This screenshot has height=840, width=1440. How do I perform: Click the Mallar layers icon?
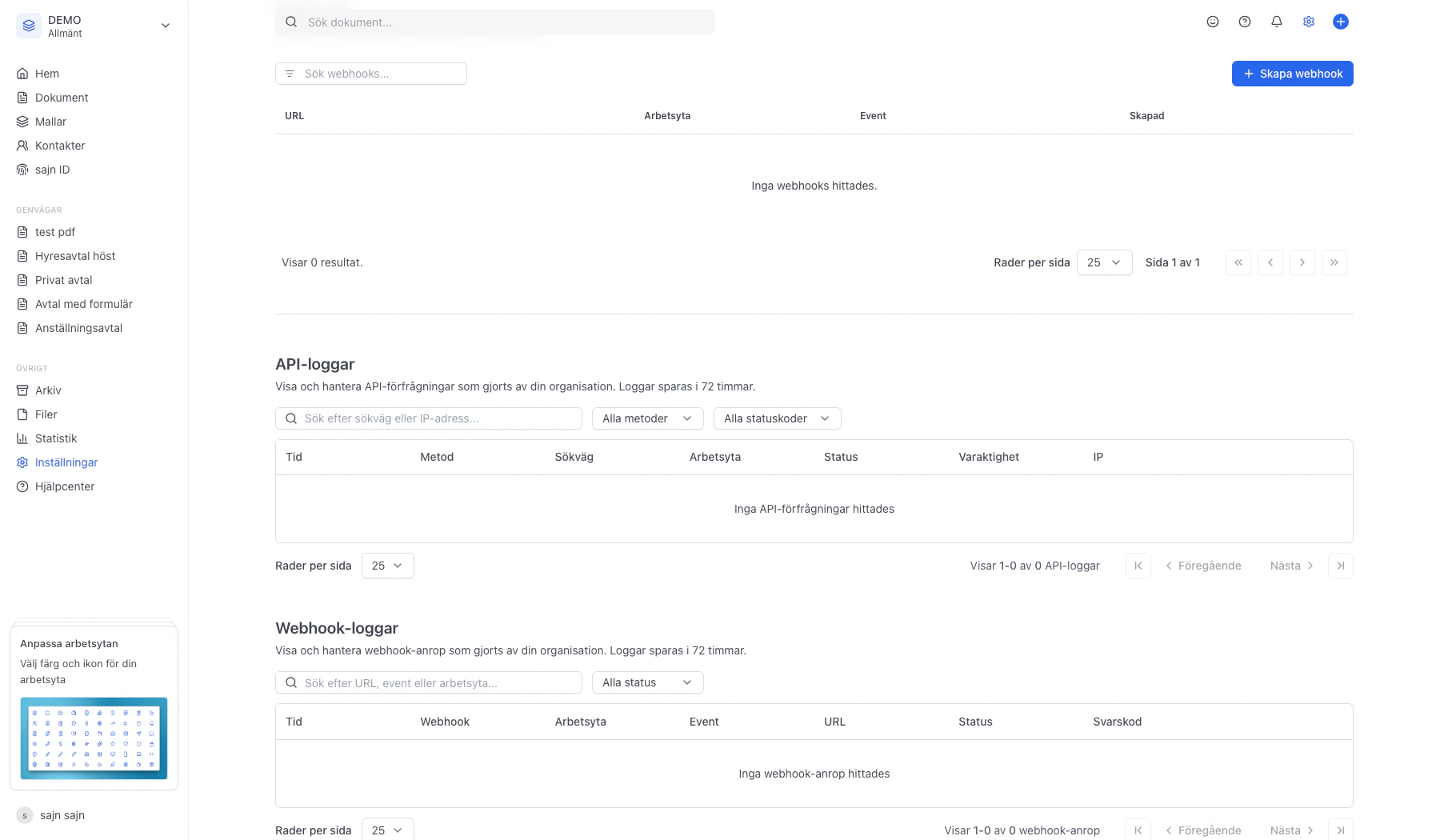[22, 122]
